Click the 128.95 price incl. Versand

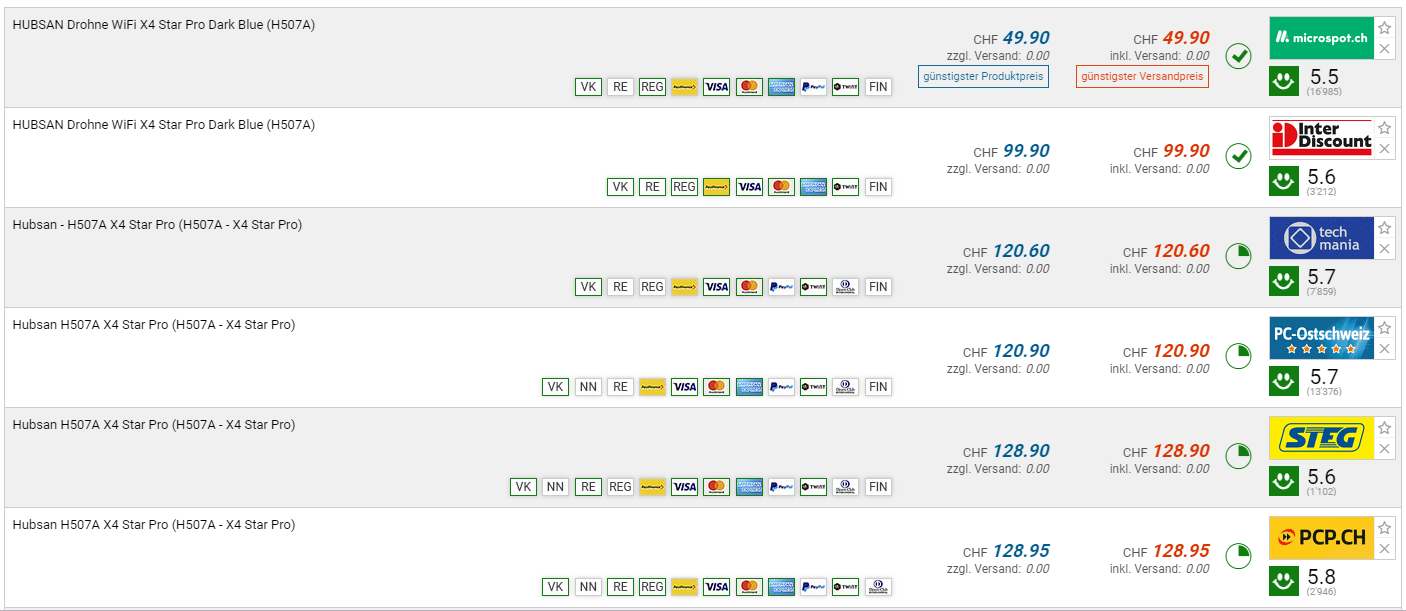(1180, 551)
